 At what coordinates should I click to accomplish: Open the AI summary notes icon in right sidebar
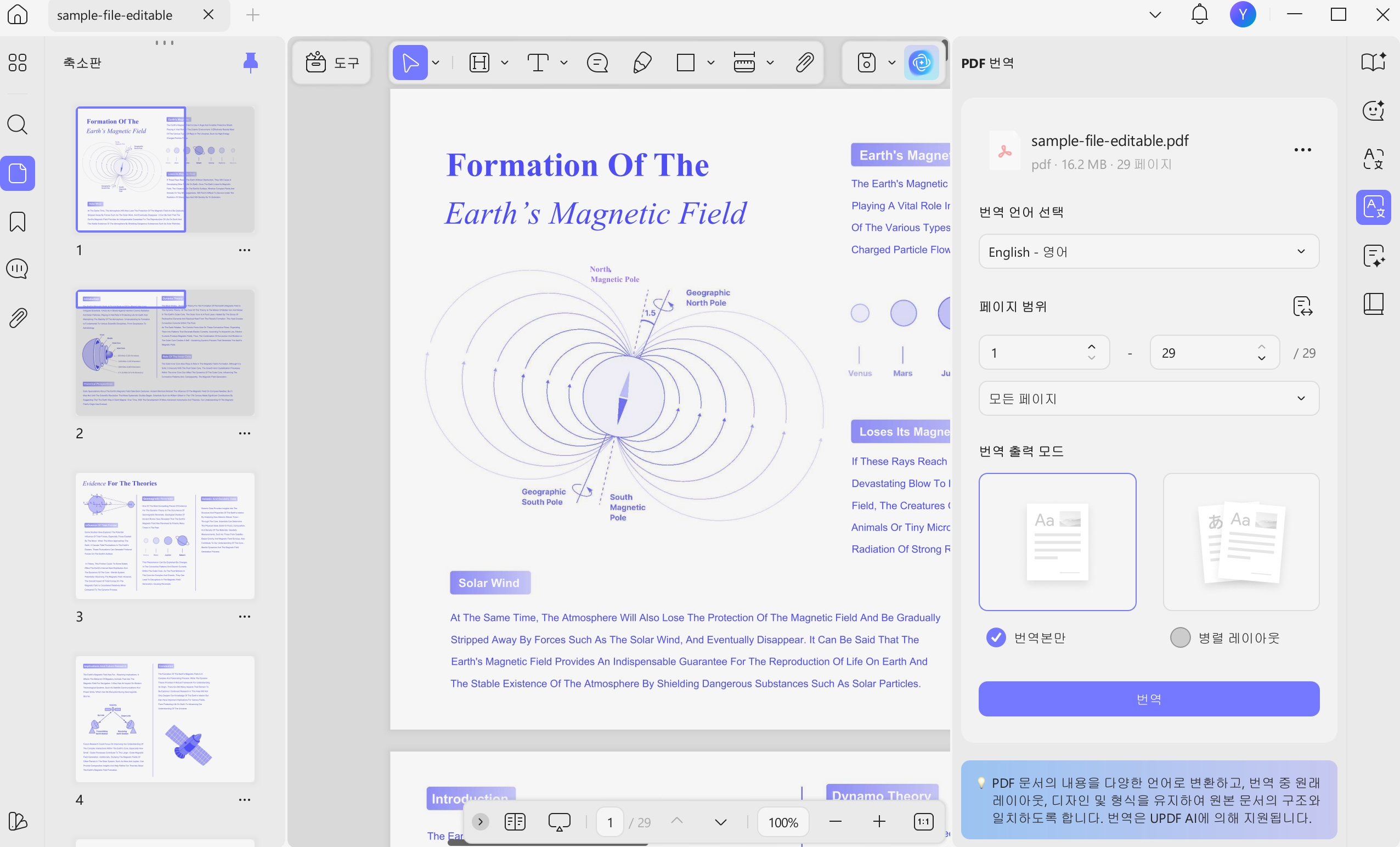click(1373, 256)
